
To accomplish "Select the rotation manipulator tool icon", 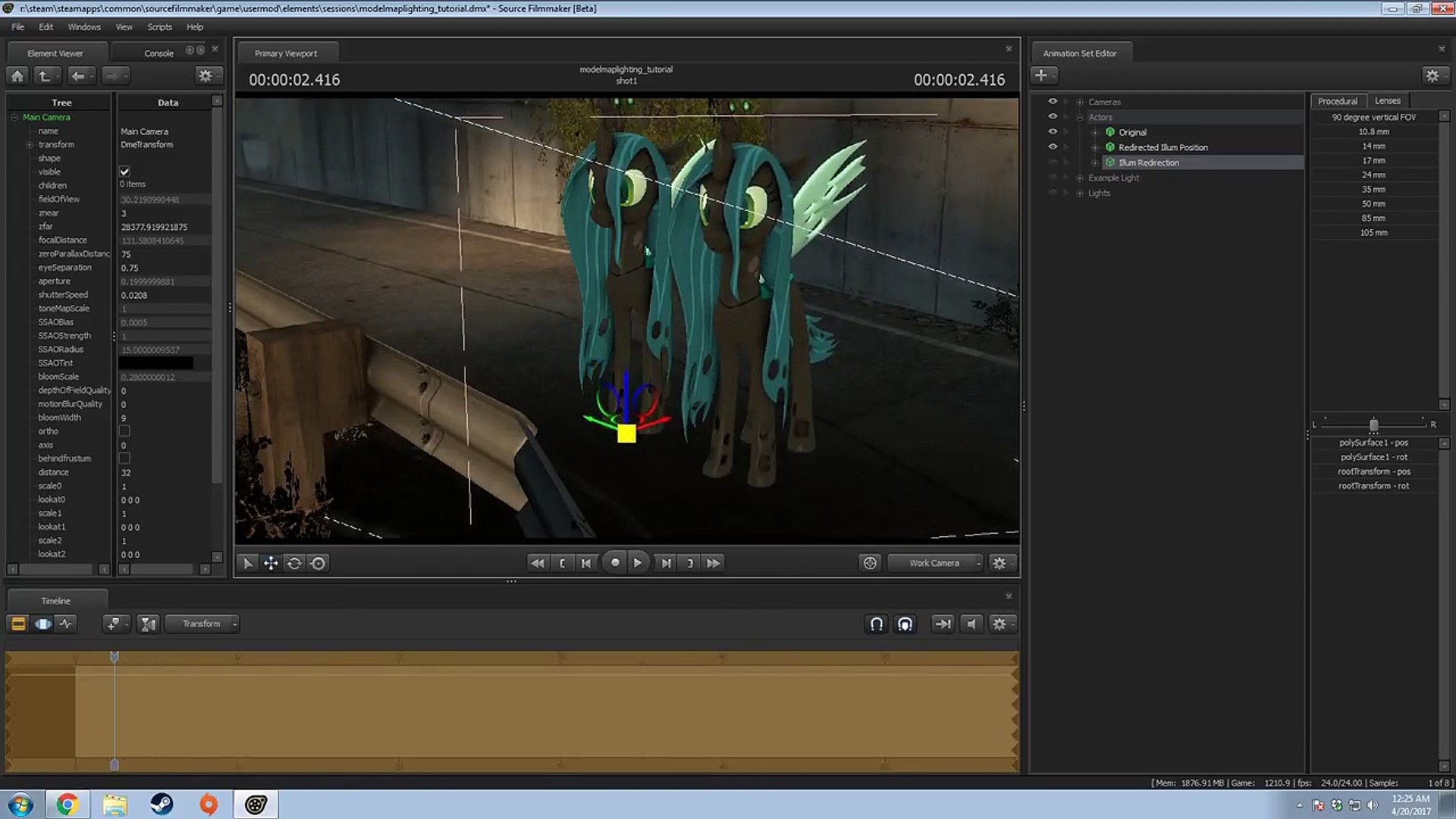I will click(x=294, y=563).
